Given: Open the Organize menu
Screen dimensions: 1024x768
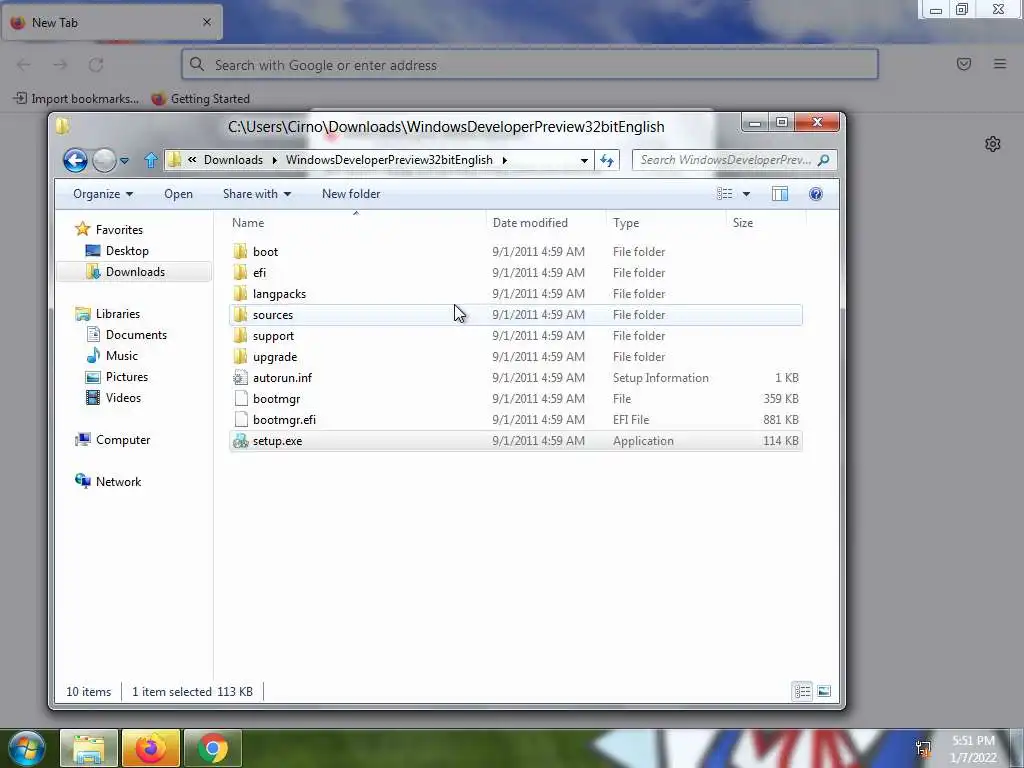Looking at the screenshot, I should 103,194.
